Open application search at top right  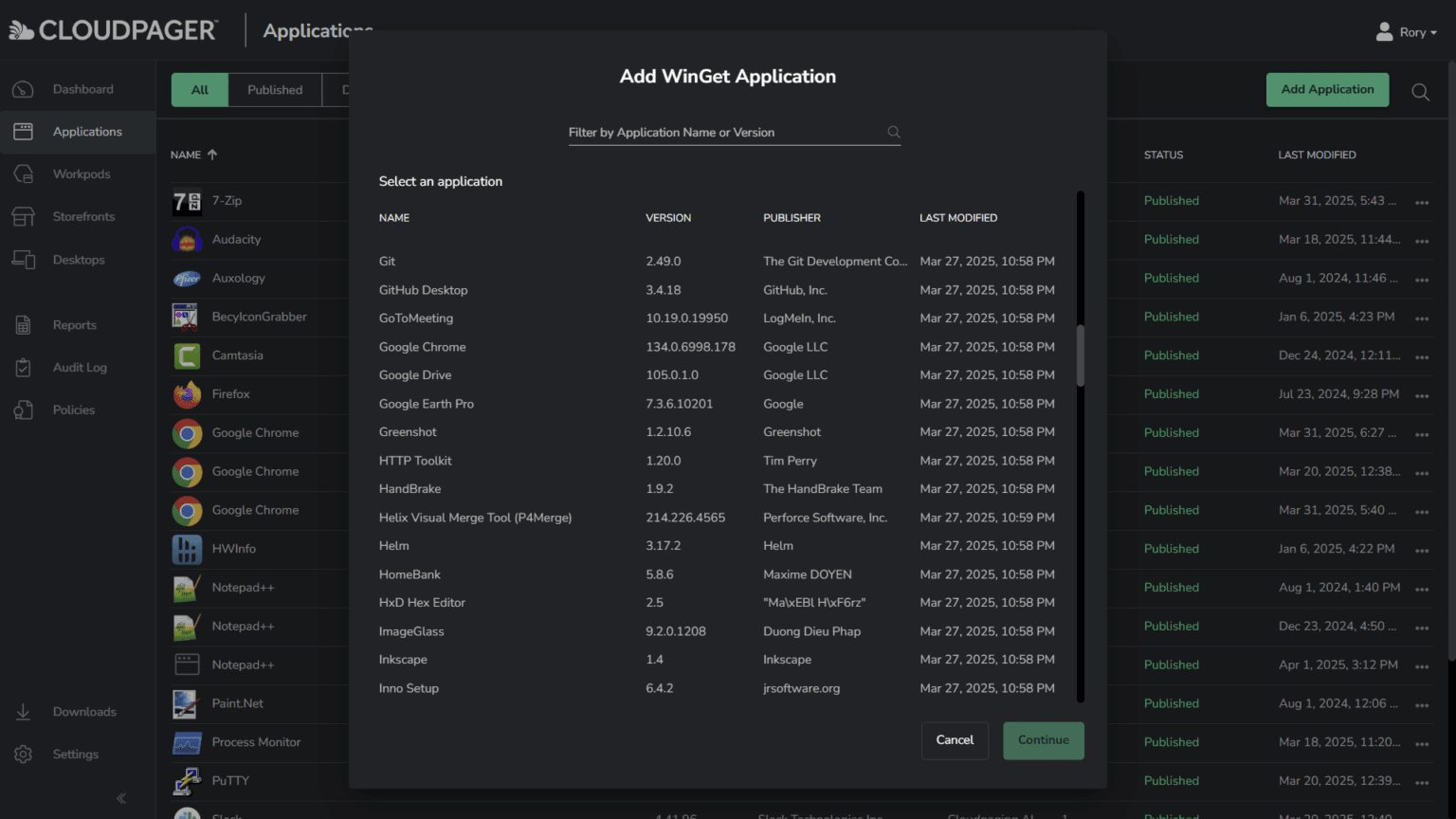1420,92
